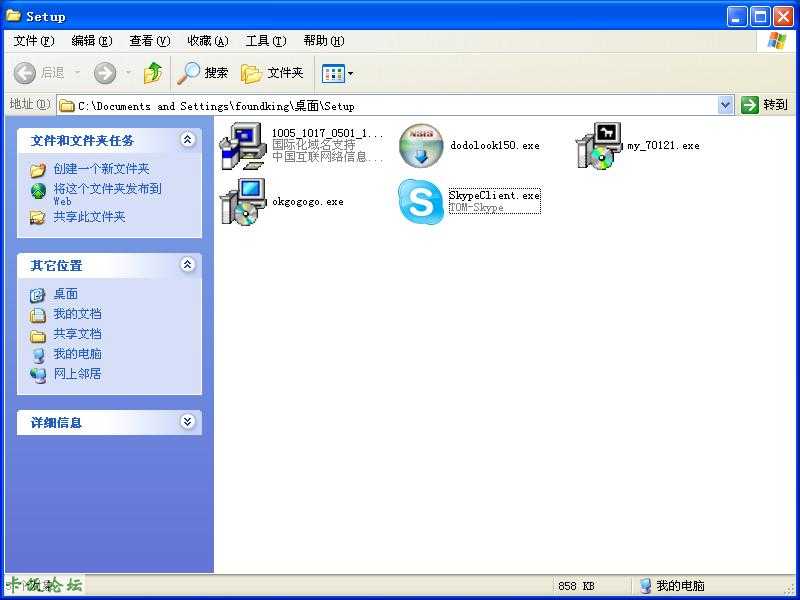Click 将这个文件夹发布到 Web link

[108, 194]
